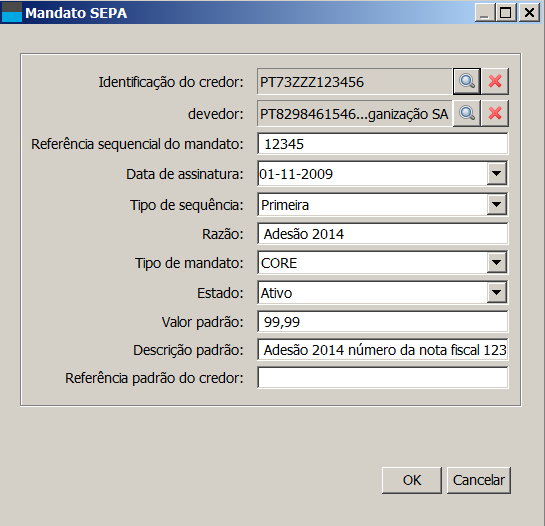545x526 pixels.
Task: Click the devedor value field
Action: tap(355, 114)
